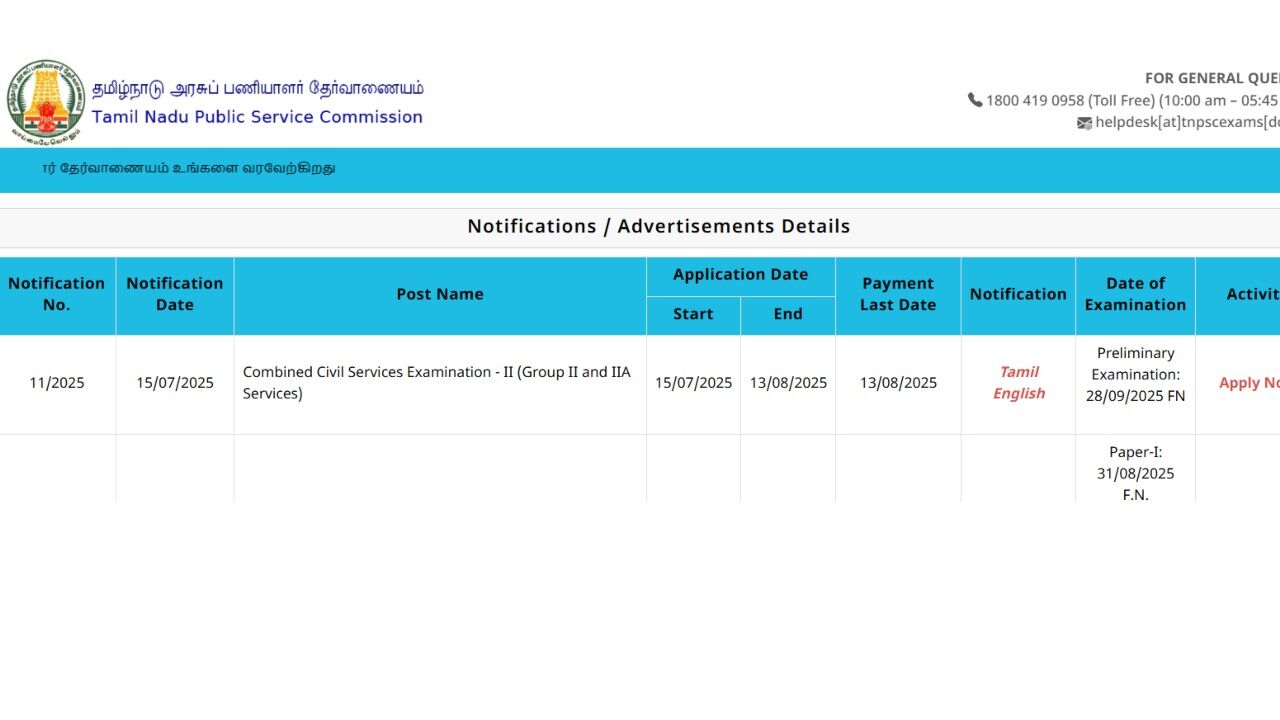The width and height of the screenshot is (1280, 720).
Task: Select the Date of Examination column header
Action: pyautogui.click(x=1135, y=294)
